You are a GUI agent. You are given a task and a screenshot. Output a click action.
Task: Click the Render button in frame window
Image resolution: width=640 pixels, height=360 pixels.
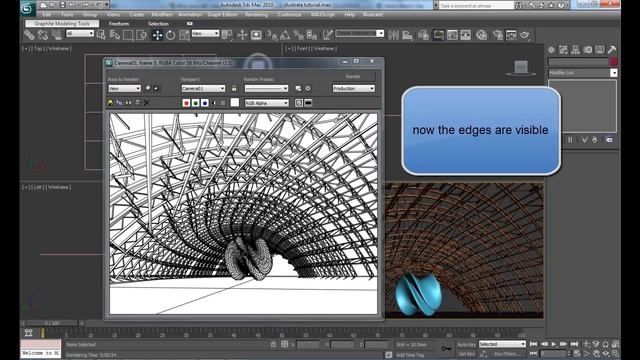point(353,76)
